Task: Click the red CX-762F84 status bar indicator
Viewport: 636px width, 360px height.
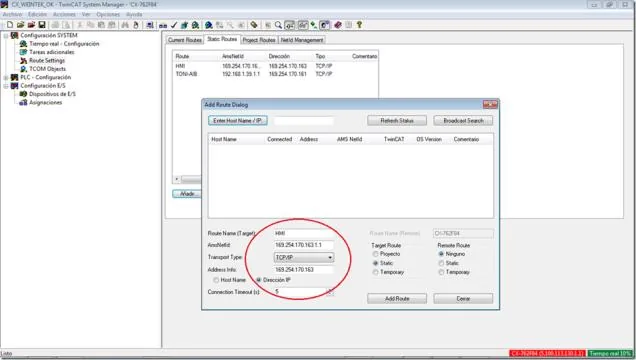Action: [x=547, y=354]
